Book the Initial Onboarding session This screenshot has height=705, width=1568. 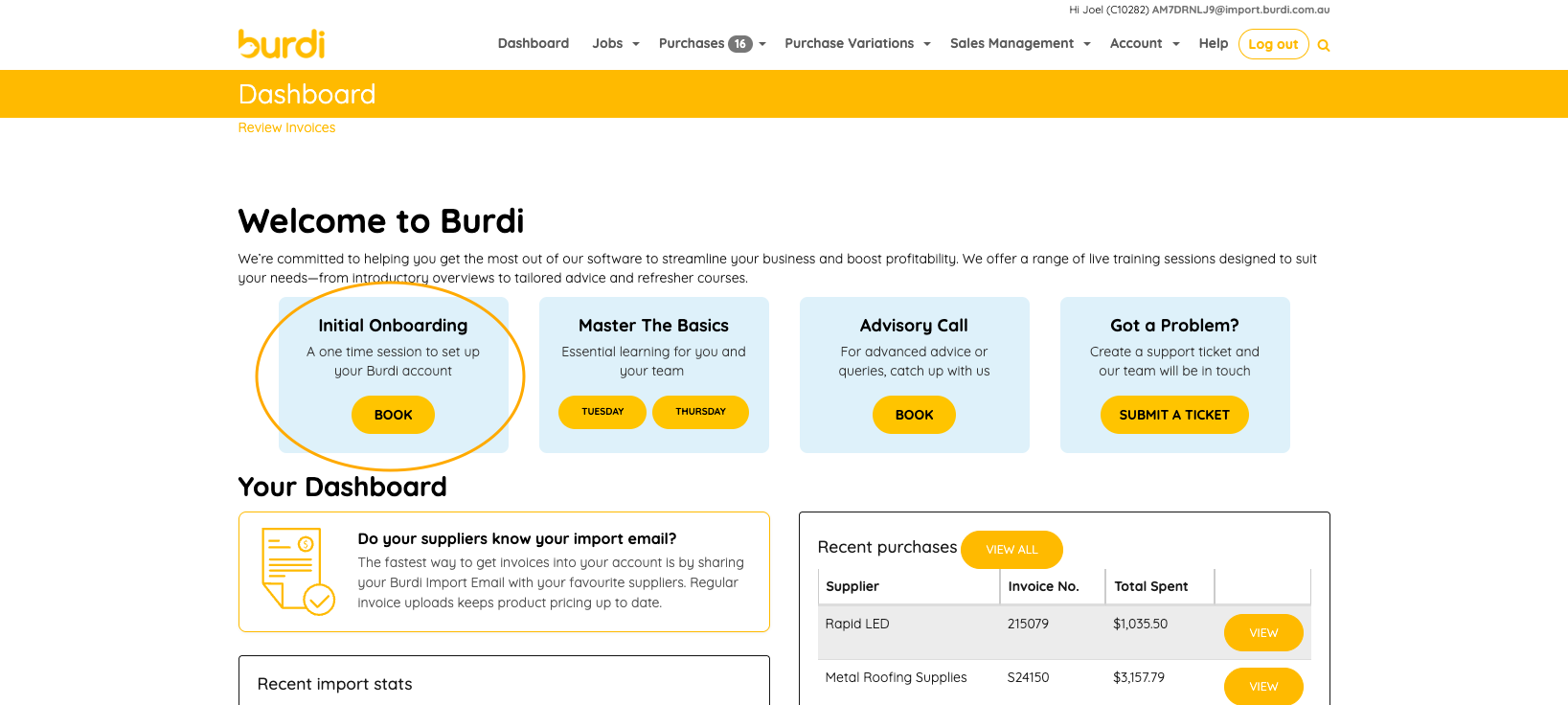click(x=393, y=415)
